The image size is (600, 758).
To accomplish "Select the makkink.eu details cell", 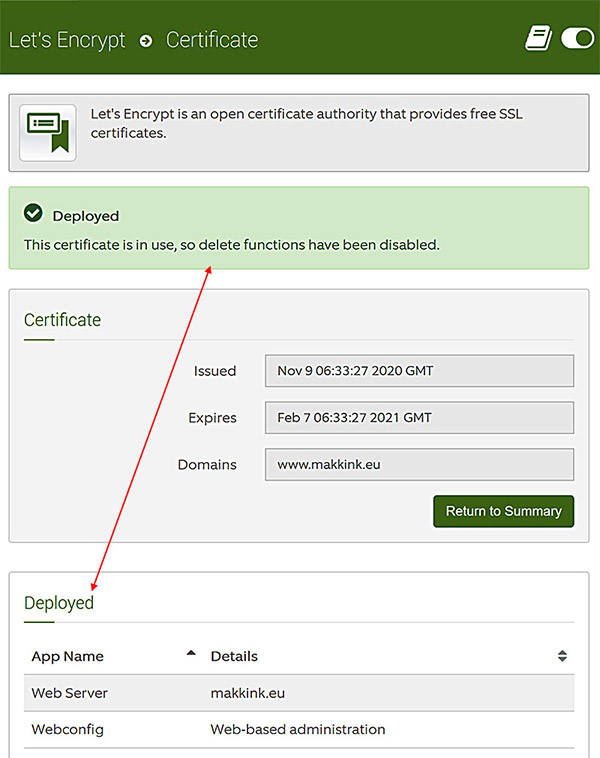I will coord(248,693).
